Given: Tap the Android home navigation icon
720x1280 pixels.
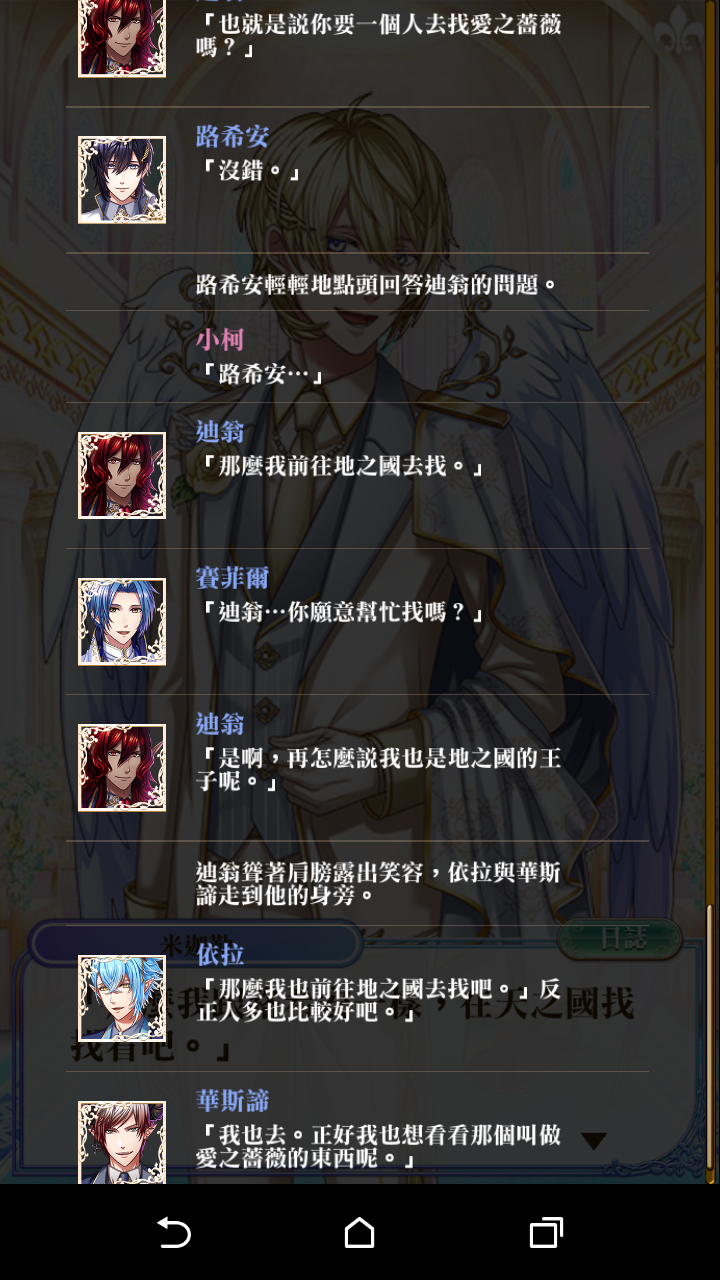Looking at the screenshot, I should coord(359,1232).
